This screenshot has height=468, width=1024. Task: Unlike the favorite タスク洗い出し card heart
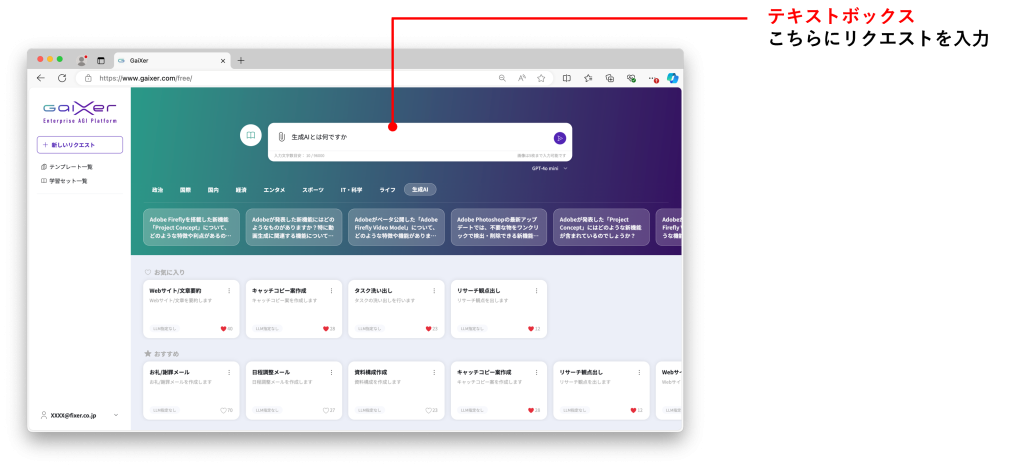[427, 328]
